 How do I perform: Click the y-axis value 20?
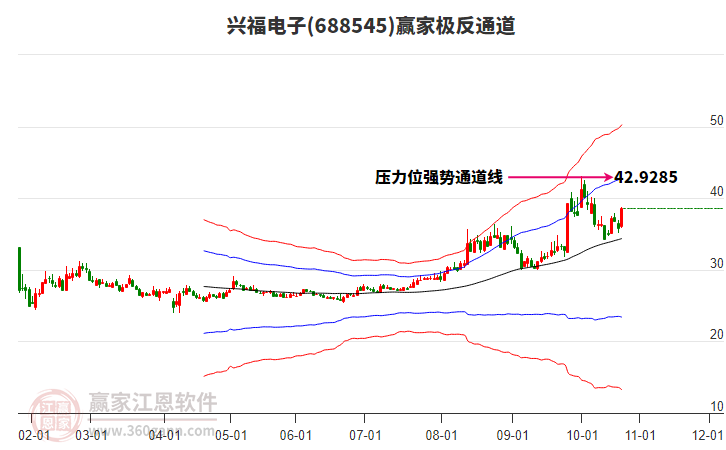click(x=716, y=334)
